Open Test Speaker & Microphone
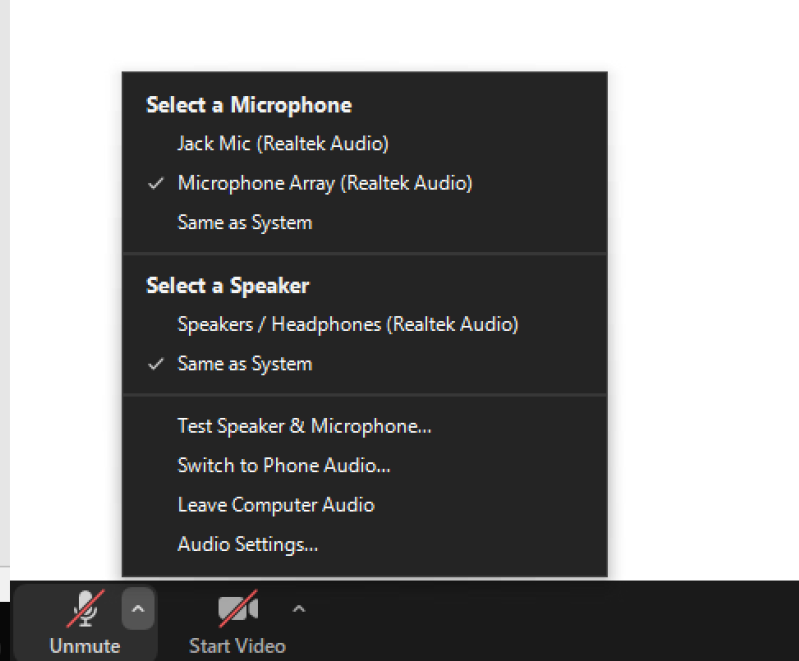The width and height of the screenshot is (799, 661). pyautogui.click(x=304, y=426)
